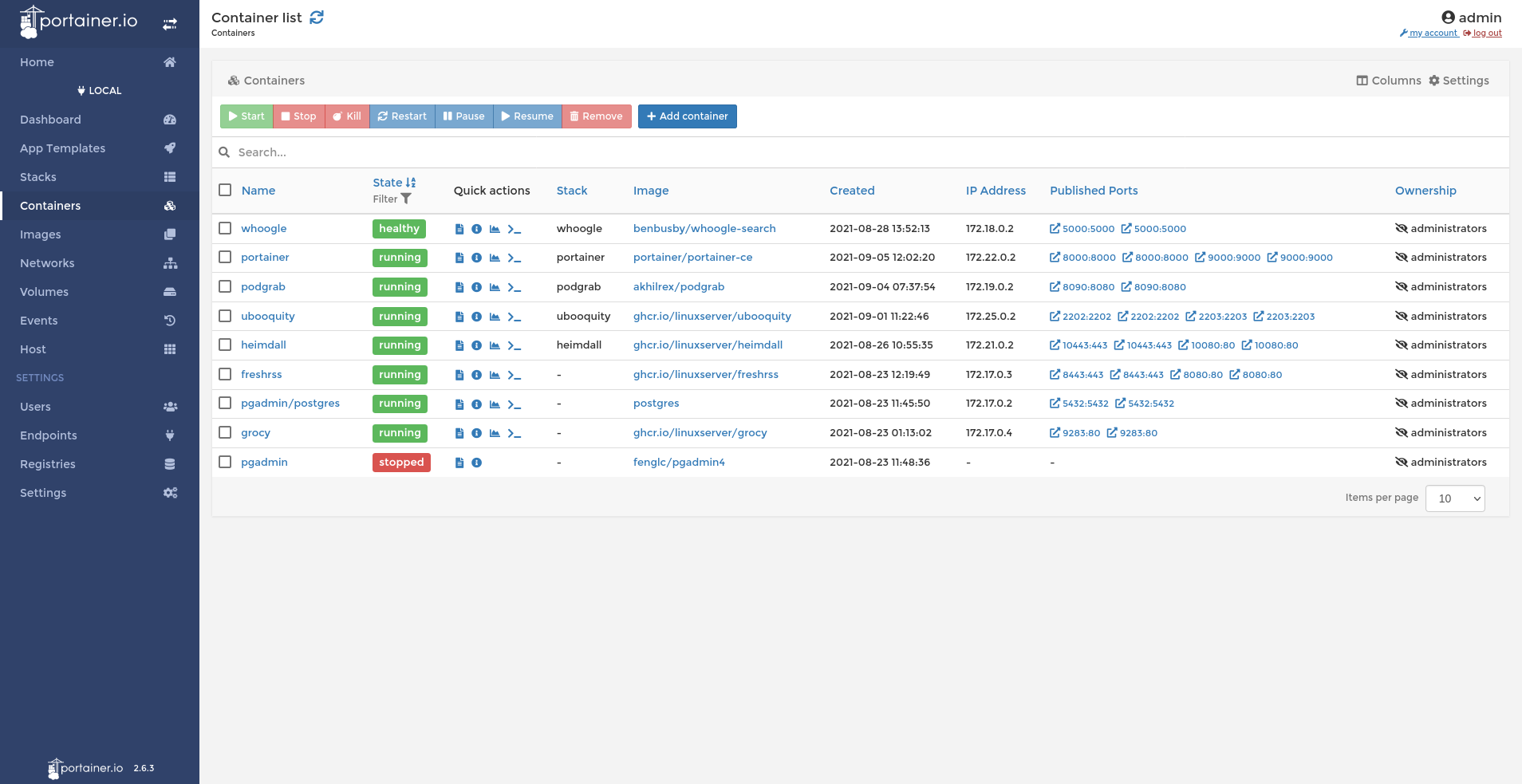Open inspect icon for stopped pgadmin container
Image resolution: width=1522 pixels, height=784 pixels.
[x=476, y=463]
